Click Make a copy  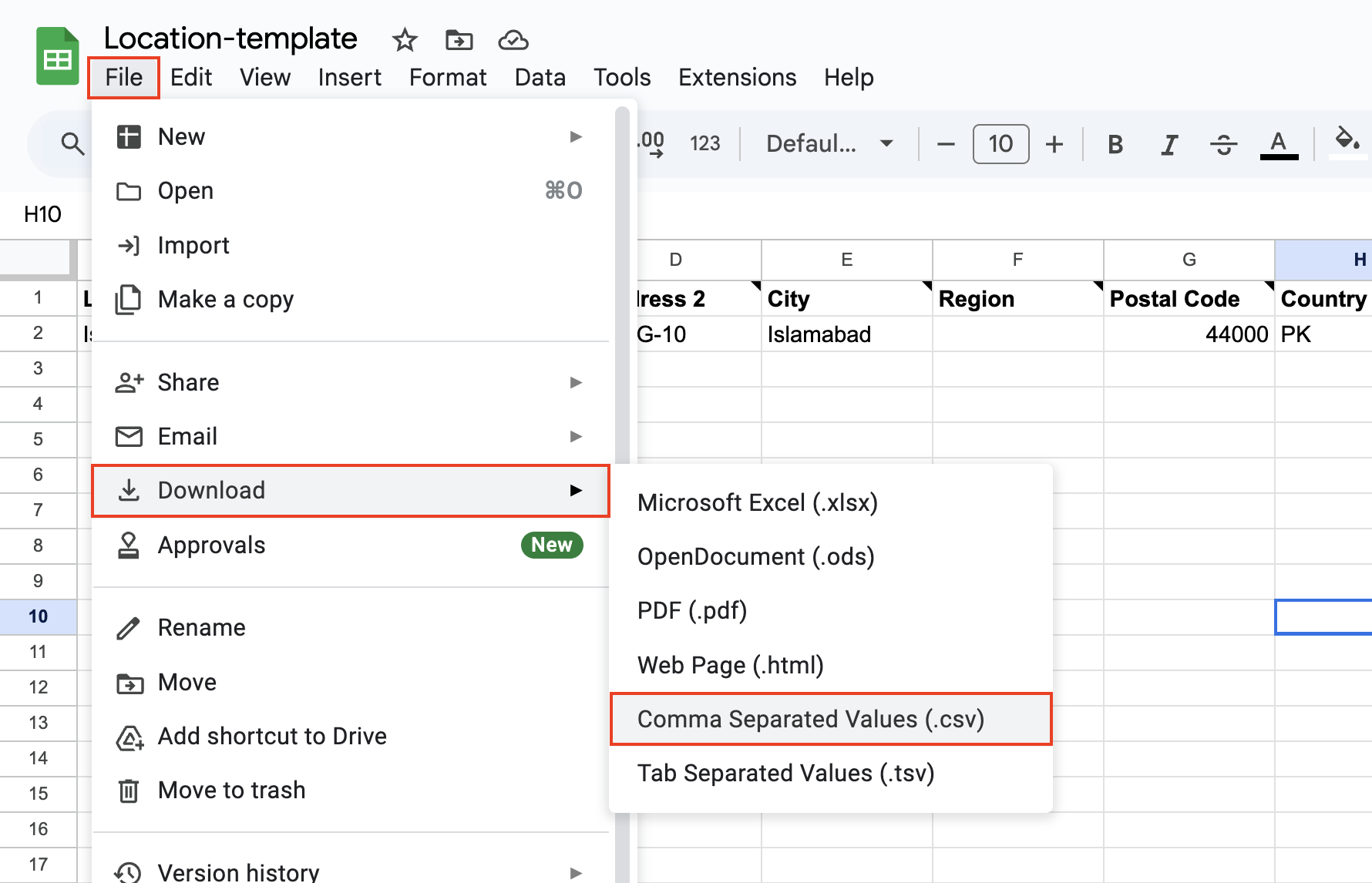pos(226,300)
